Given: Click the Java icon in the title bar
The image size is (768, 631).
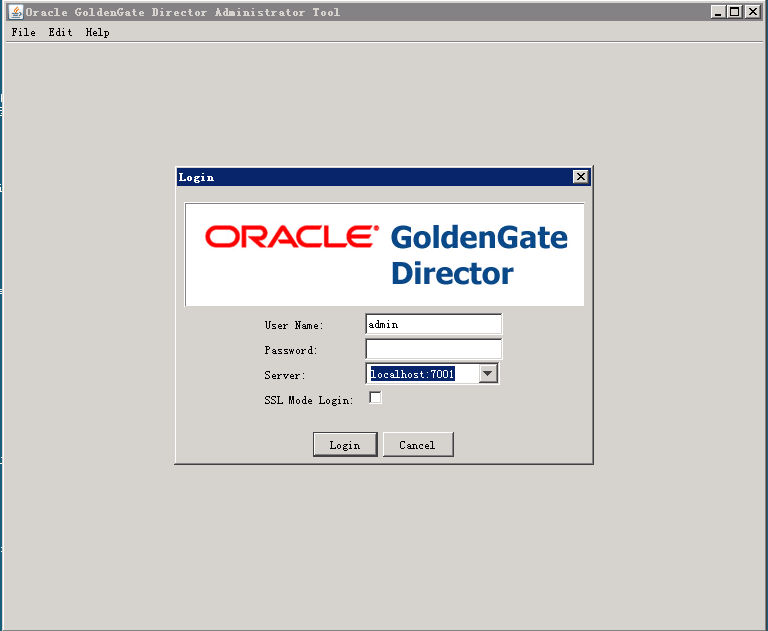Looking at the screenshot, I should click(x=16, y=12).
